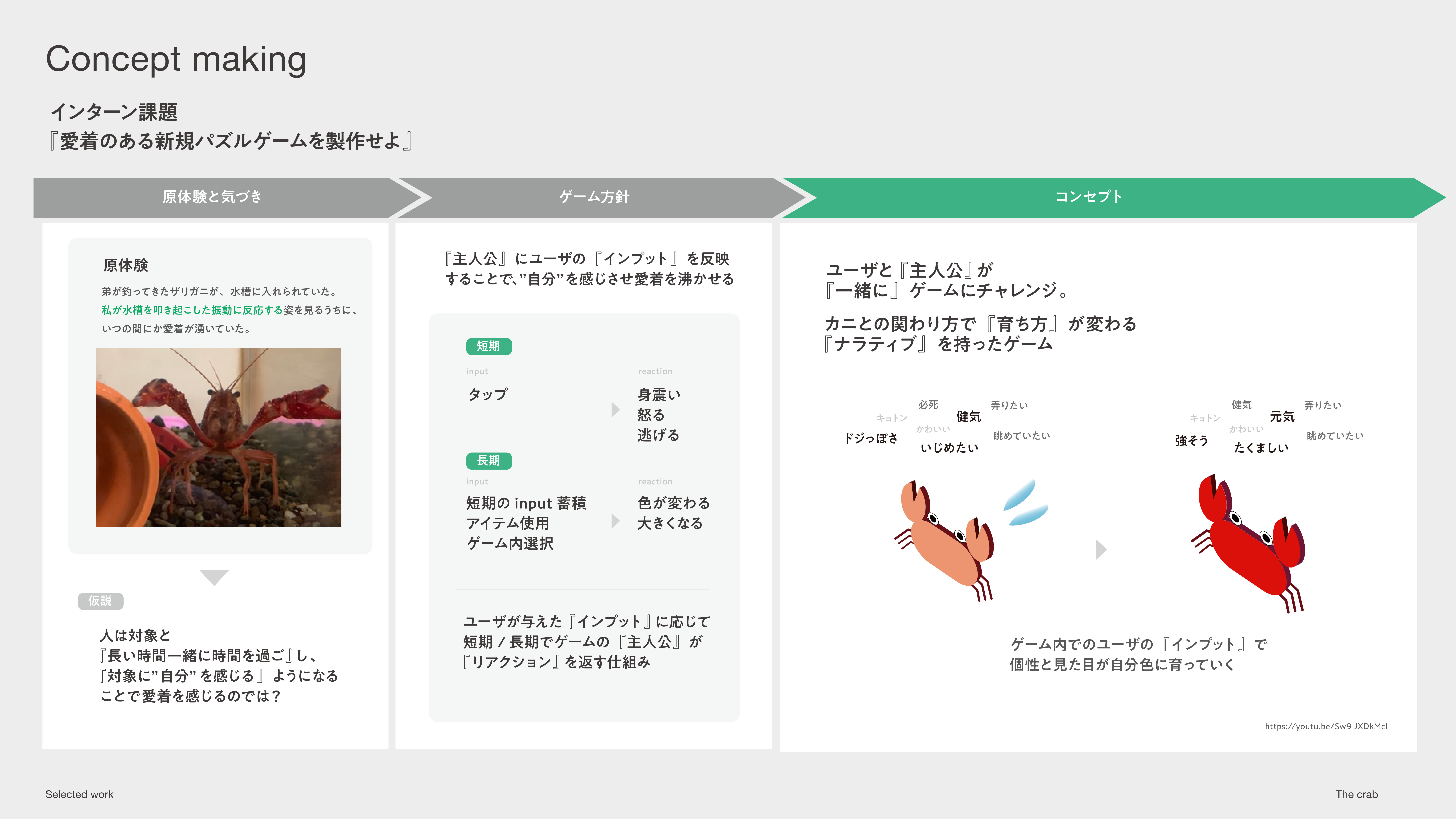Click the arrow between the two crabs
This screenshot has width=1456, height=819.
(x=1100, y=549)
